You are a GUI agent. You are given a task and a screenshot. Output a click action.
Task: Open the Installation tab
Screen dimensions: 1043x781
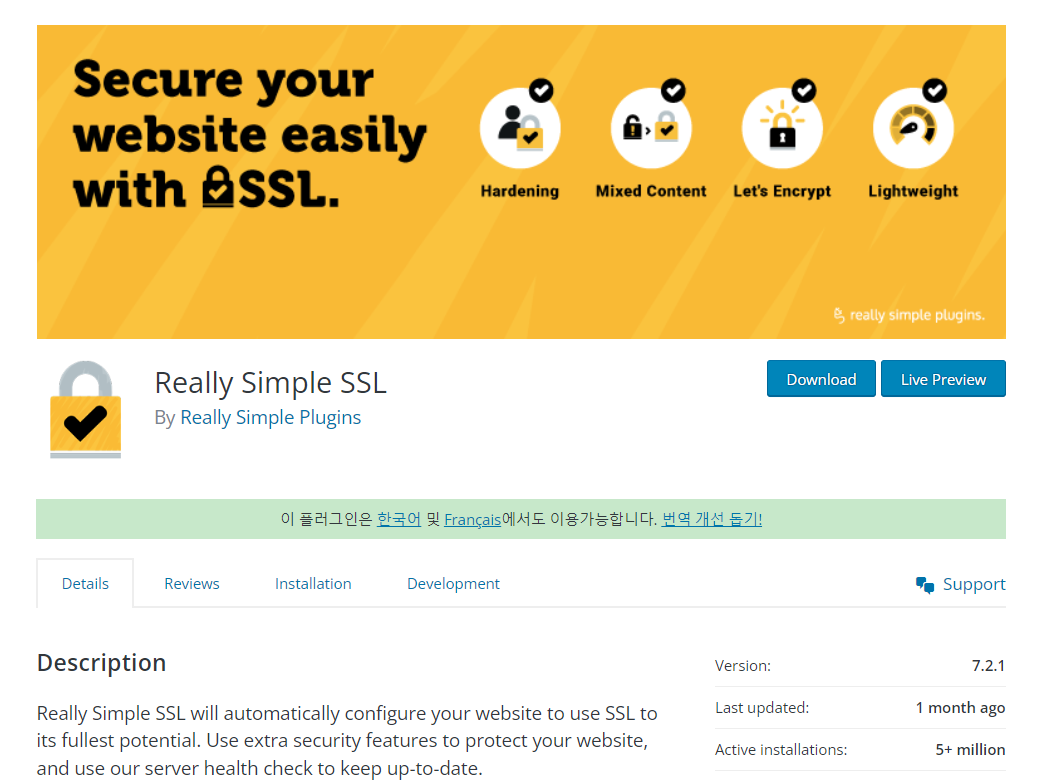tap(312, 583)
